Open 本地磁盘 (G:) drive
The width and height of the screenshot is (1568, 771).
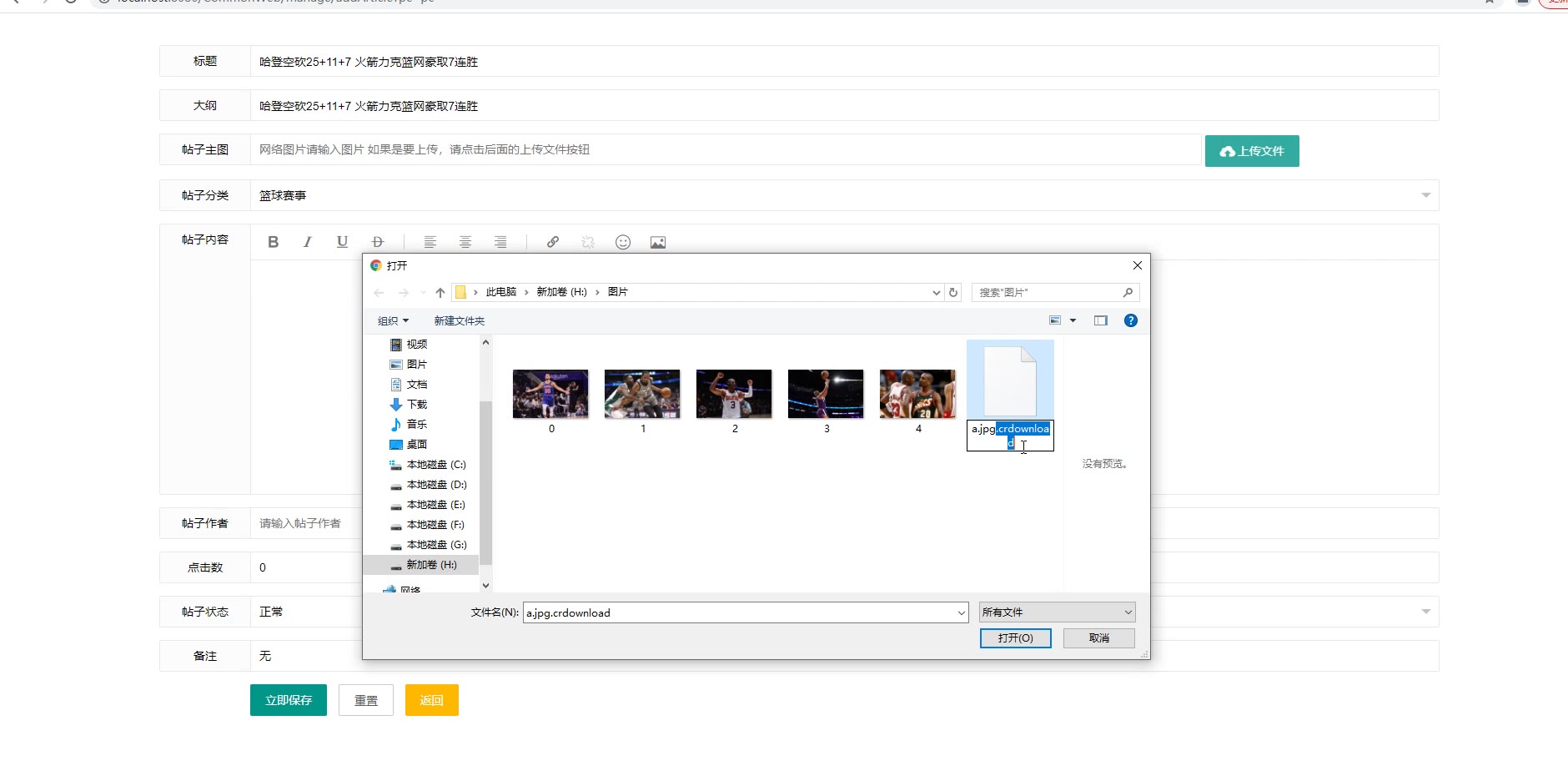click(436, 545)
